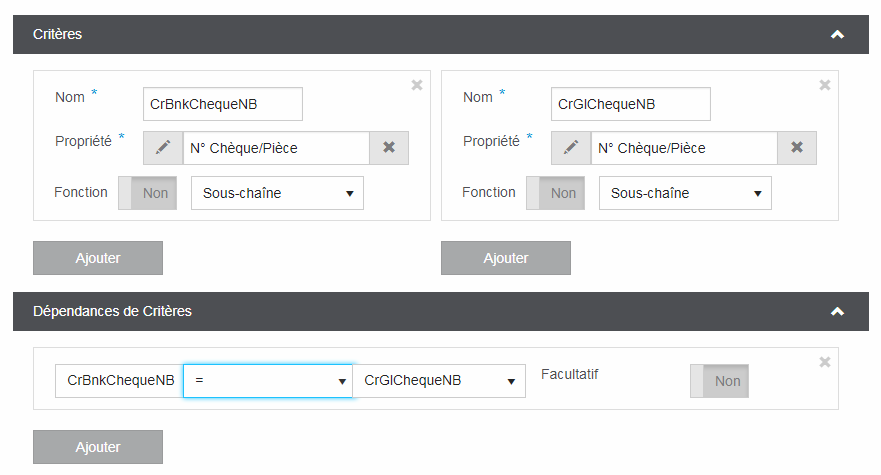Open the CrGlChequeNB dependency dropdown
The height and width of the screenshot is (475, 881).
point(439,381)
